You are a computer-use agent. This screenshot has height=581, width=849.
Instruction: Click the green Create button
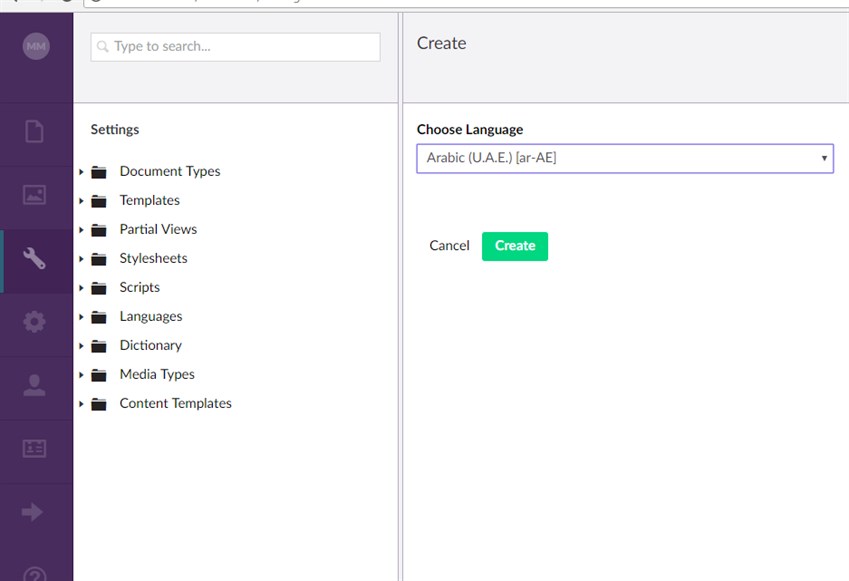coord(514,245)
